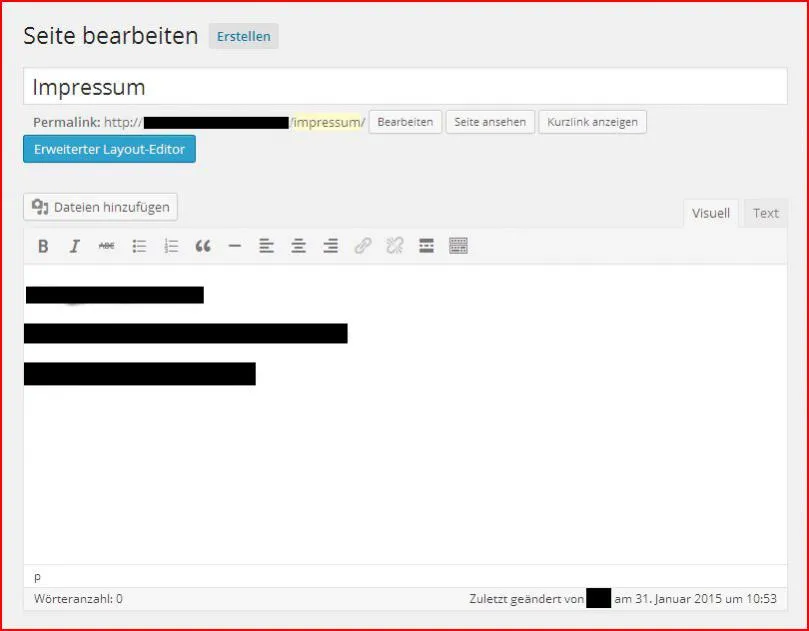This screenshot has width=809, height=631.
Task: Insert a horizontal line
Action: click(235, 246)
